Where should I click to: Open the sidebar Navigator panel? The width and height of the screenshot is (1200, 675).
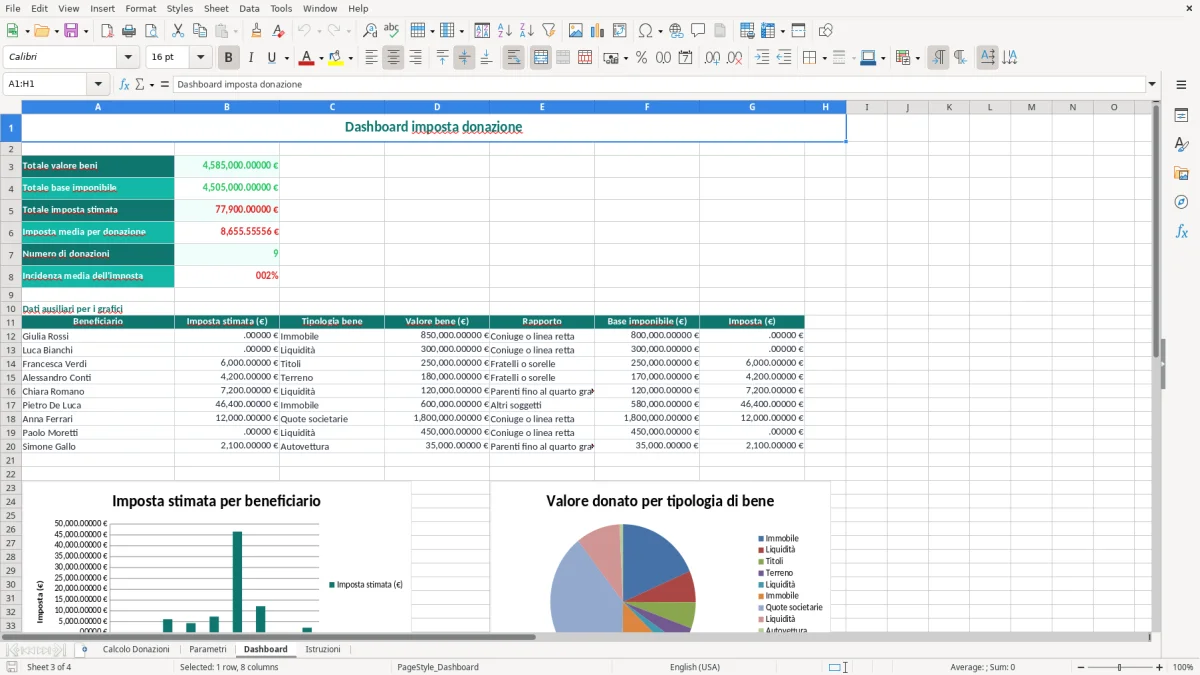click(1181, 202)
